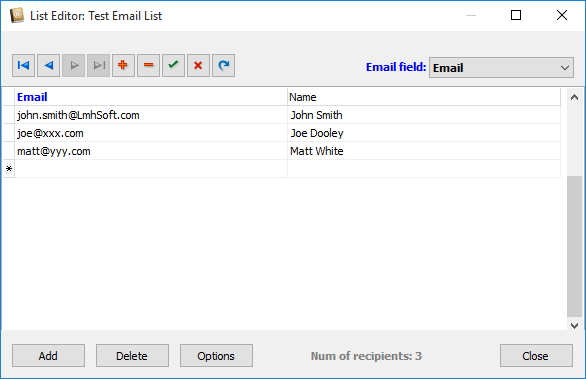Click the Add button
Image resolution: width=586 pixels, height=379 pixels.
[48, 356]
